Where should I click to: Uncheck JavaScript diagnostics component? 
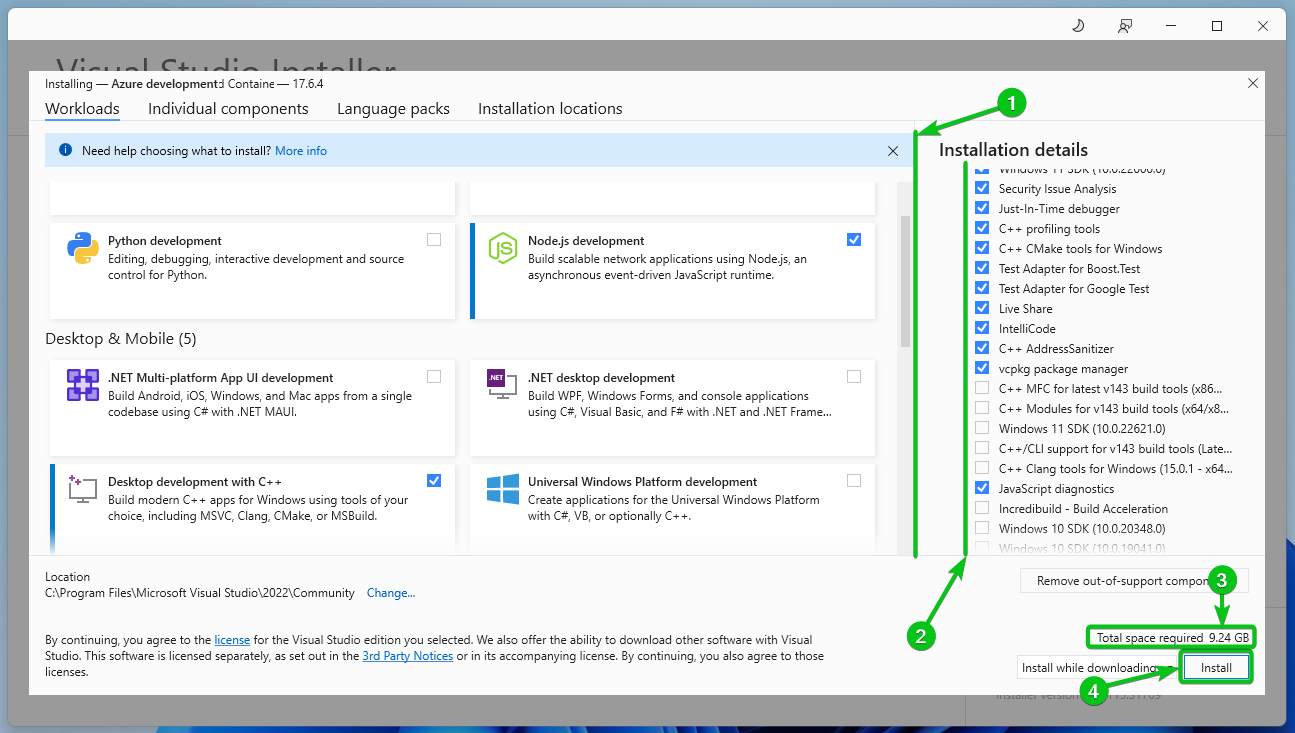point(982,488)
